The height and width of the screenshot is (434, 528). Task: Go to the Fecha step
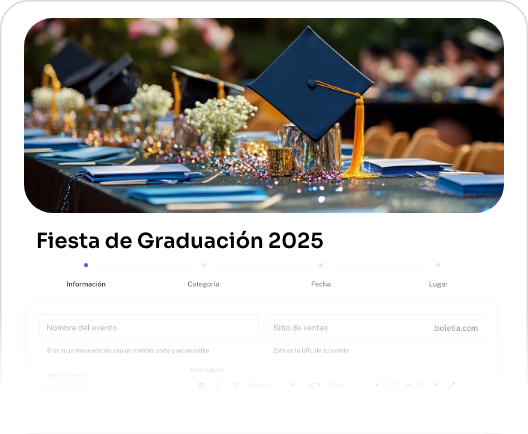[321, 284]
